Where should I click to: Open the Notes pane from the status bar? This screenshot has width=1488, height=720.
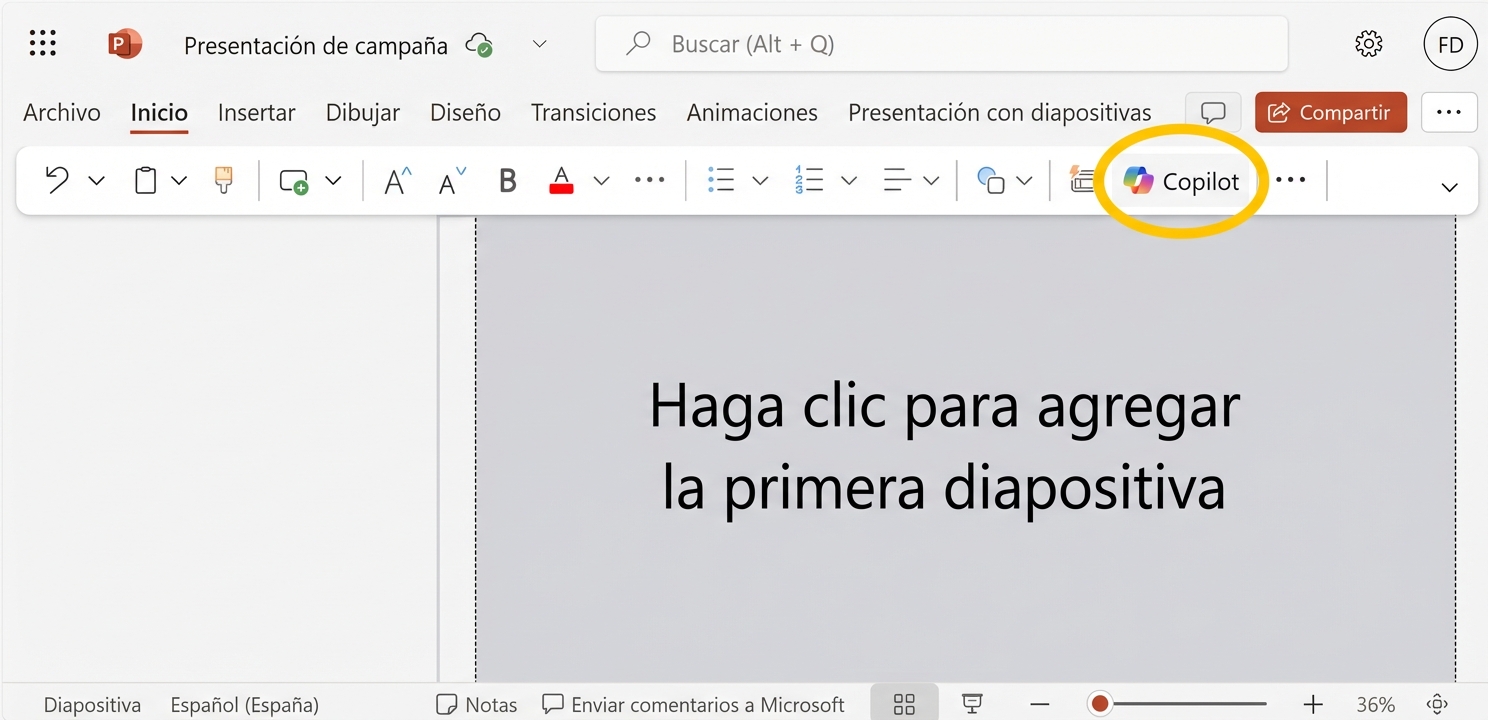(x=476, y=704)
